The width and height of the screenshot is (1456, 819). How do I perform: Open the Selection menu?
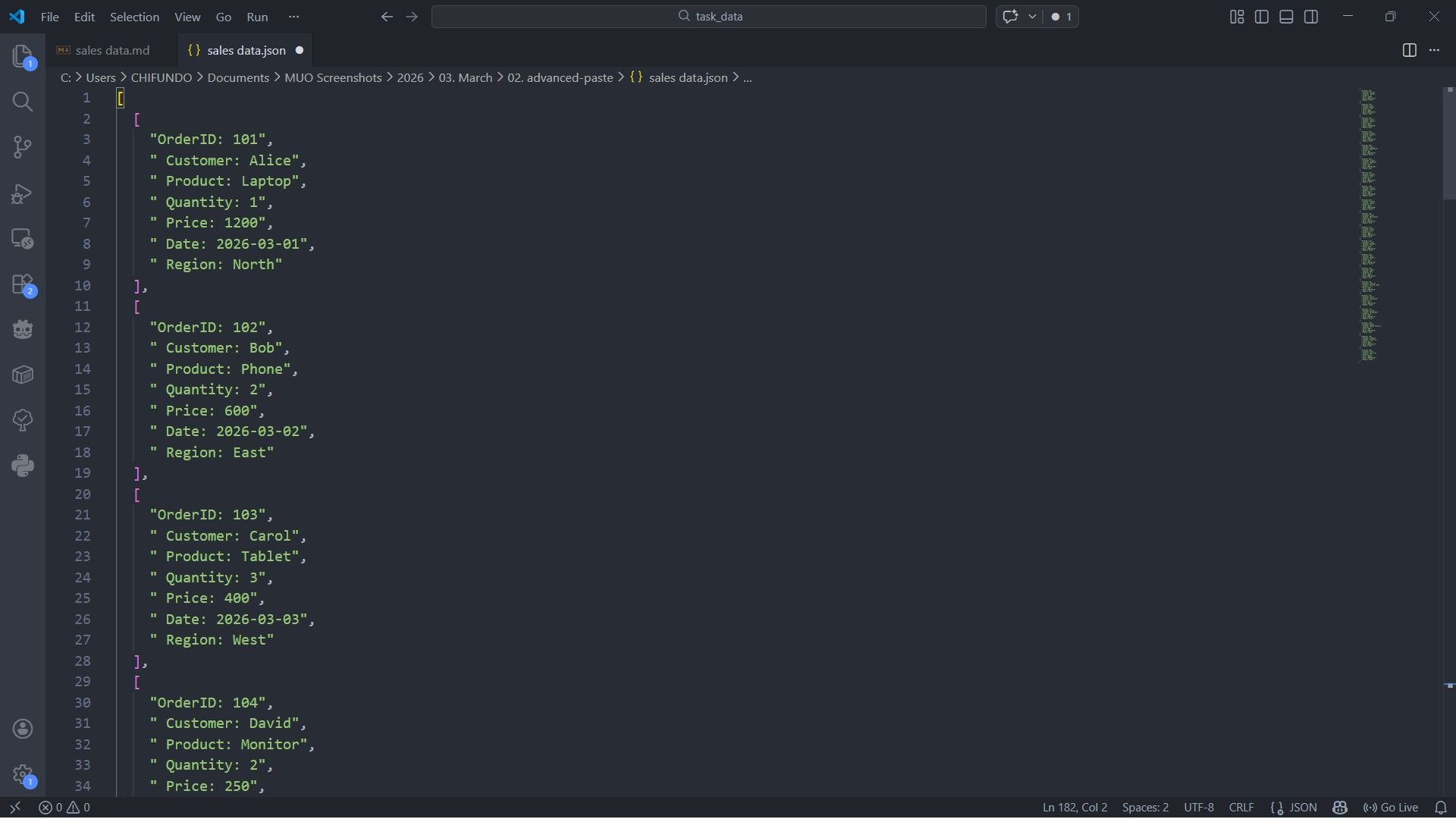pos(134,17)
